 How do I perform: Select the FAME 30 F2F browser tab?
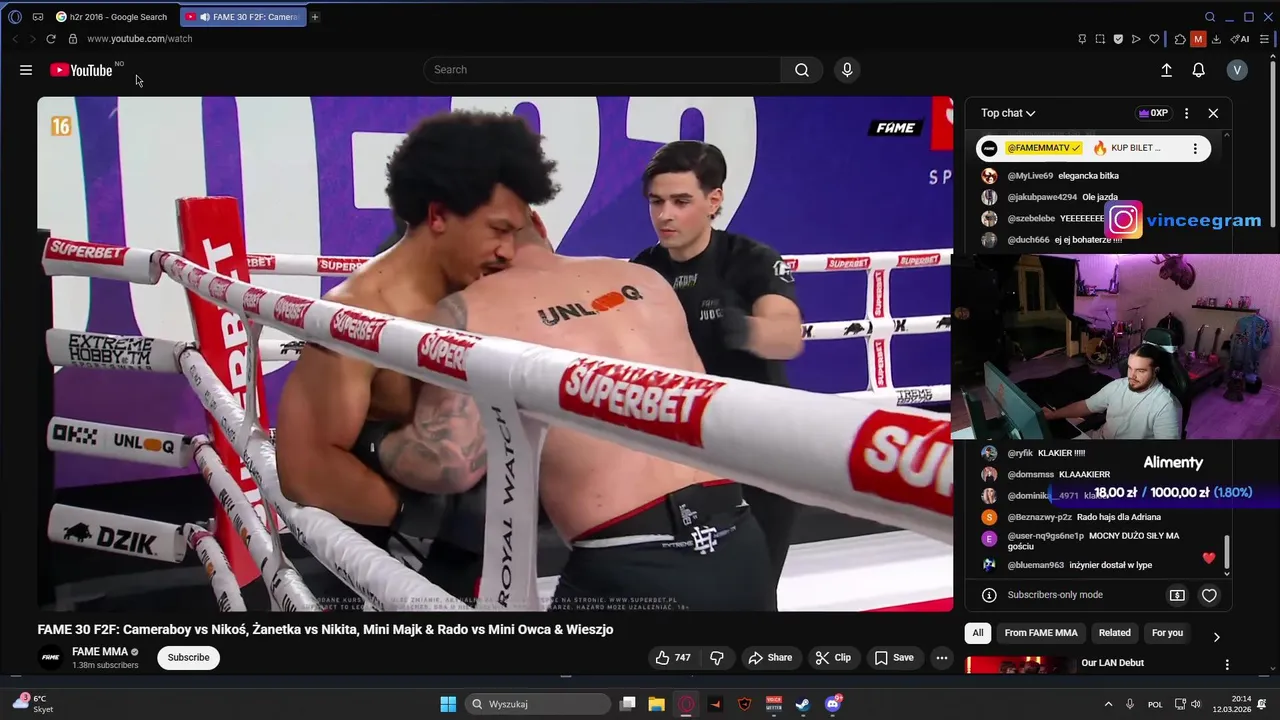(243, 17)
